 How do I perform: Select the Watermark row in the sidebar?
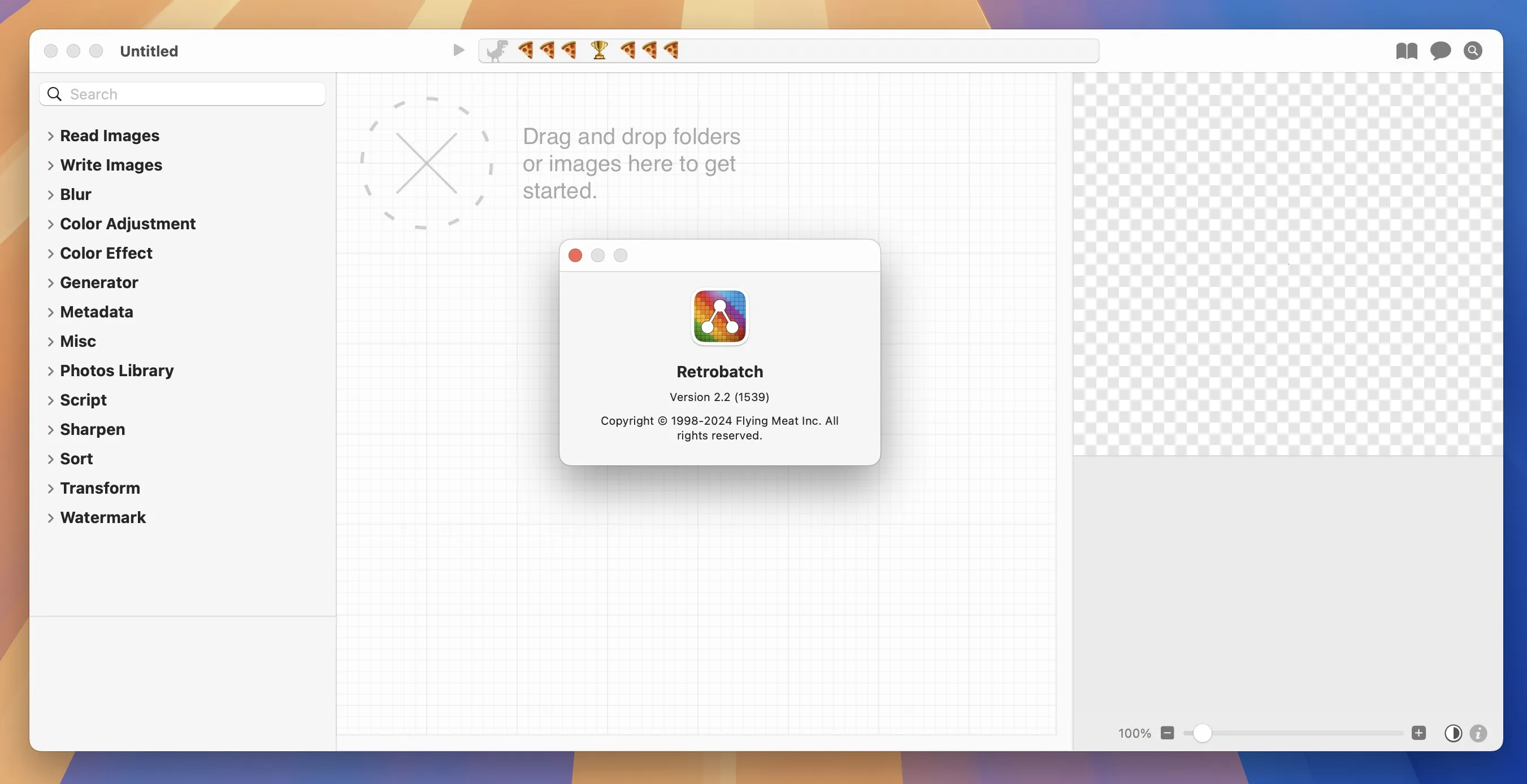[183, 517]
